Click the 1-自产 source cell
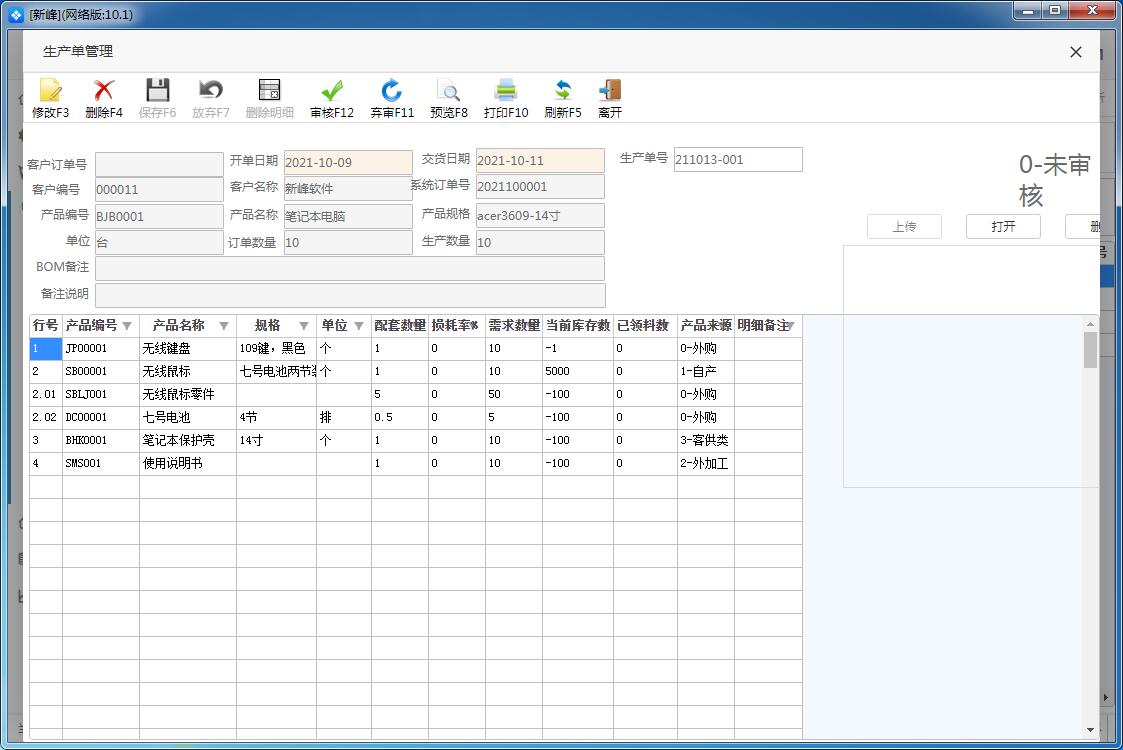This screenshot has height=750, width=1123. coord(705,372)
